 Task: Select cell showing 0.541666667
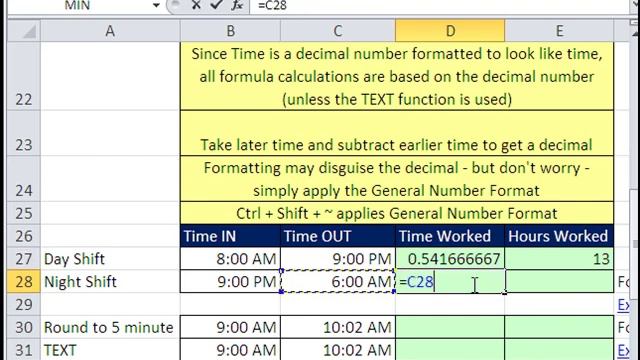pyautogui.click(x=450, y=258)
